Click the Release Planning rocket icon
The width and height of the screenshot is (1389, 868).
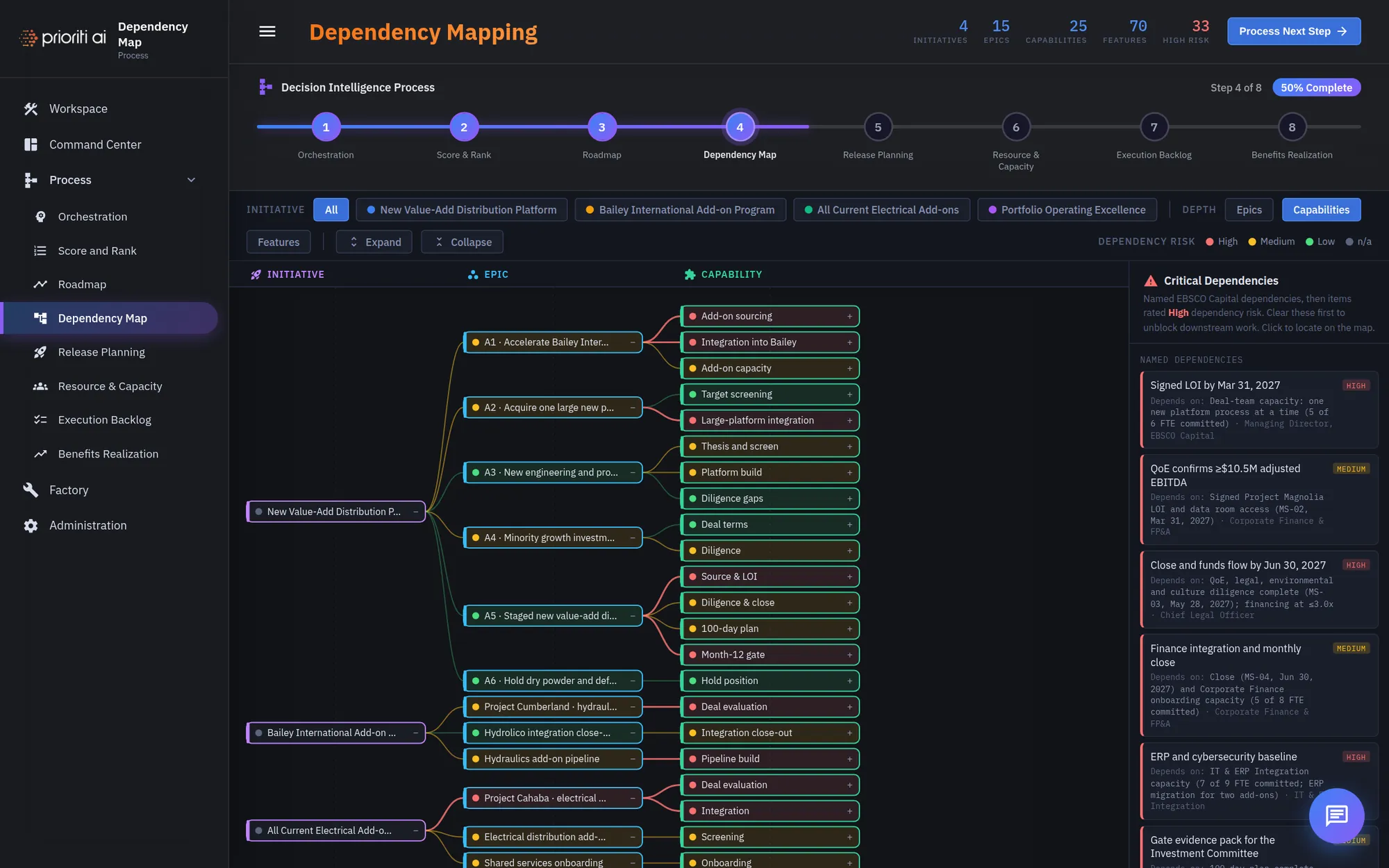click(x=40, y=352)
